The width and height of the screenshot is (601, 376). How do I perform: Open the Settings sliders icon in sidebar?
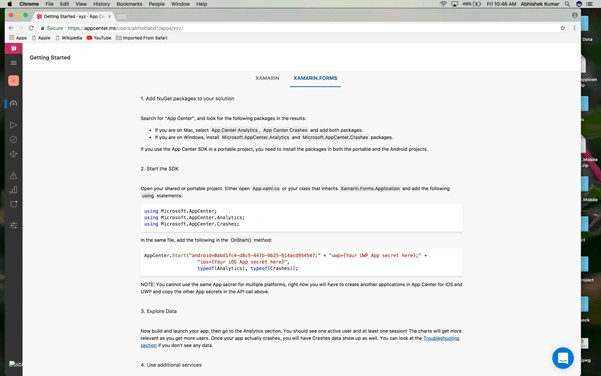pos(13,225)
